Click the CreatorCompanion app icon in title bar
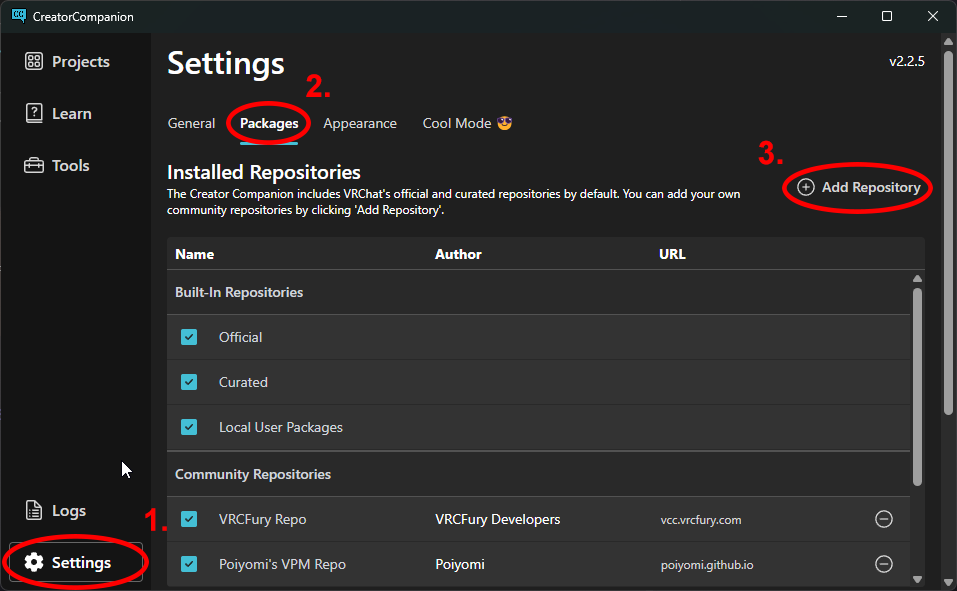 pos(18,16)
